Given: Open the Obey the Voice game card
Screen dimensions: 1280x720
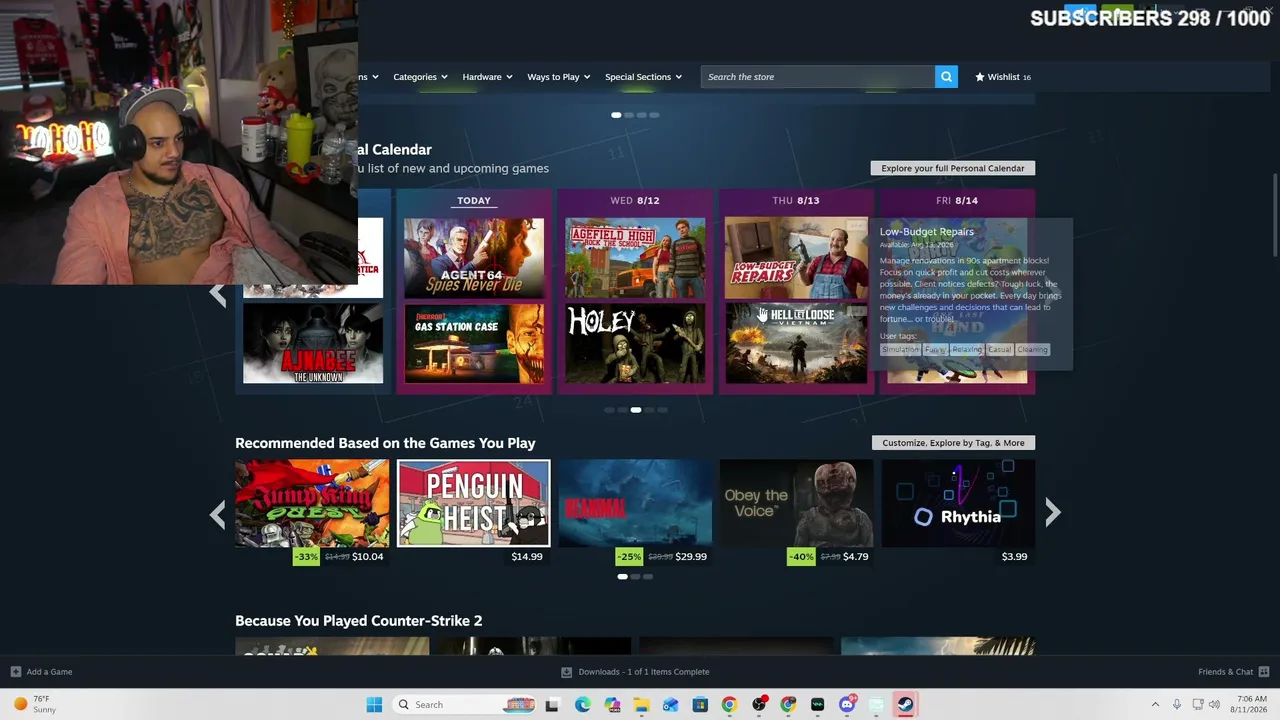Looking at the screenshot, I should coord(796,503).
